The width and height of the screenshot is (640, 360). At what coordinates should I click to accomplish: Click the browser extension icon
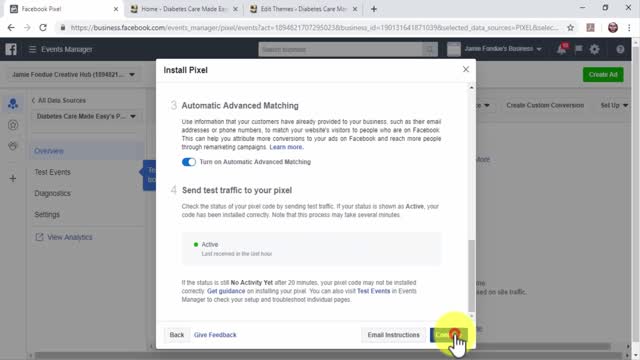pos(590,28)
